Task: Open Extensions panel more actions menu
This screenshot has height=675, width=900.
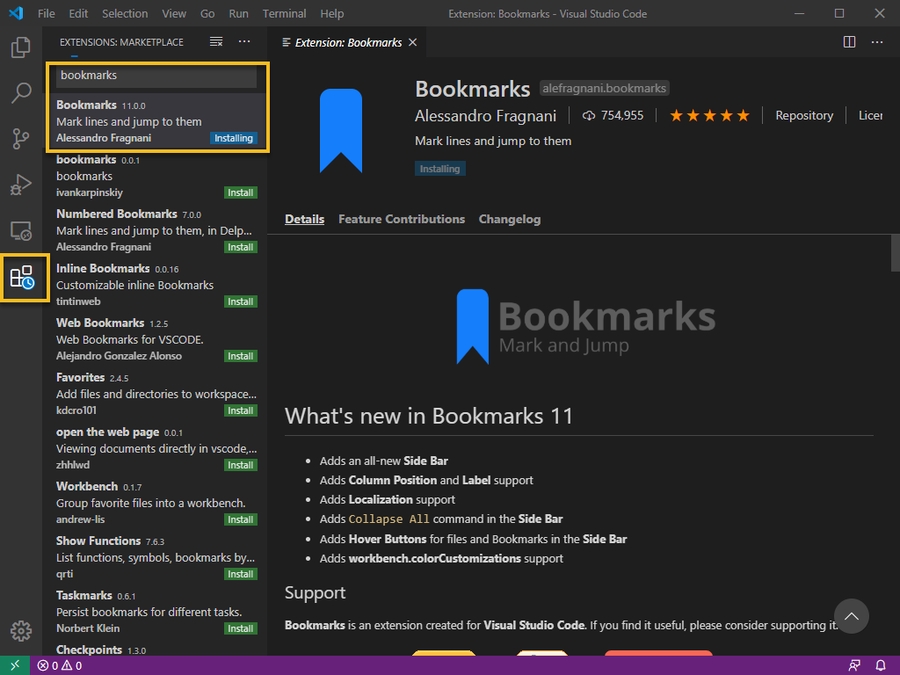Action: coord(244,42)
